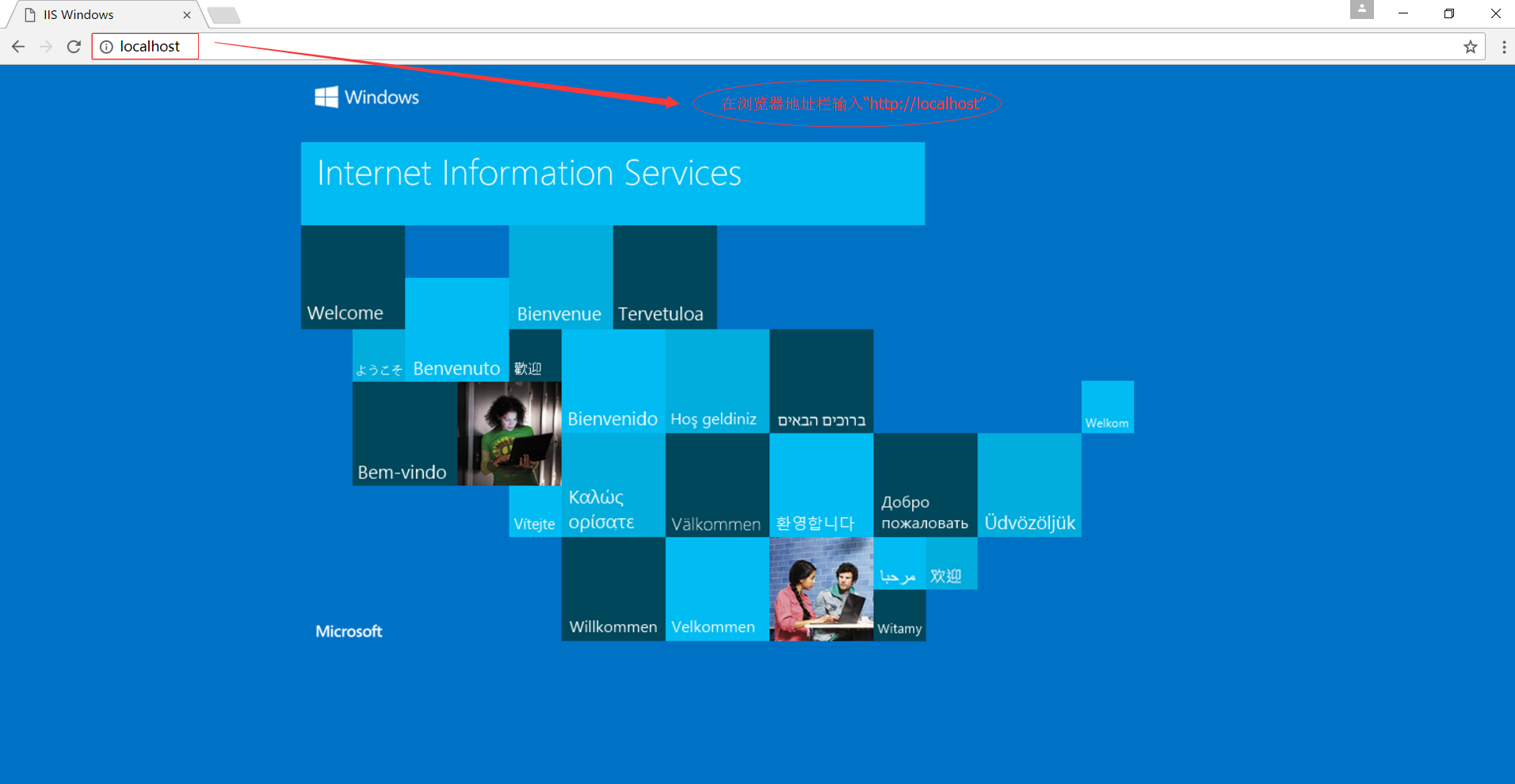Click the Willkommen tile
Viewport: 1515px width, 784px height.
[612, 590]
